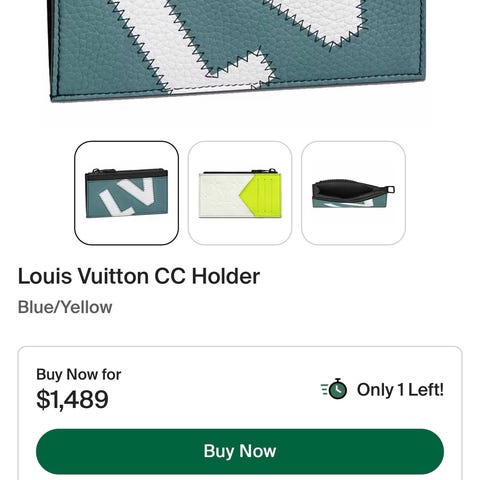Screen dimensions: 480x480
Task: Click the black zipper strip in first thumbnail
Action: (125, 175)
